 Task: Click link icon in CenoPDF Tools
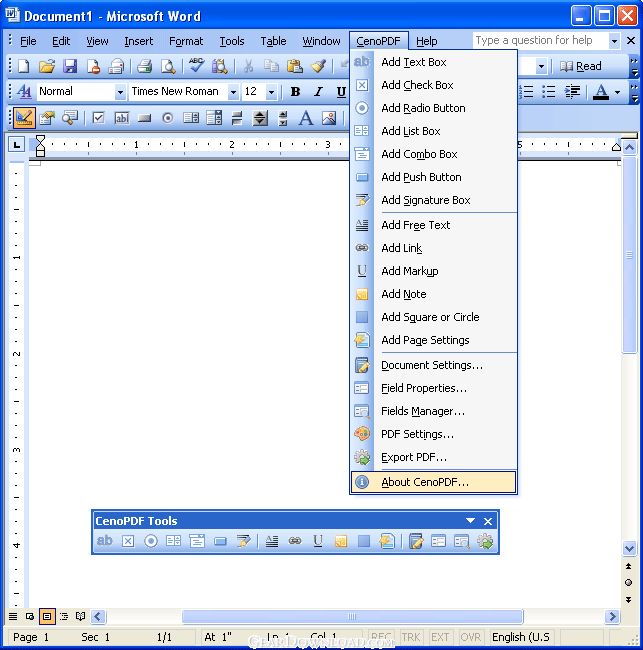[295, 541]
